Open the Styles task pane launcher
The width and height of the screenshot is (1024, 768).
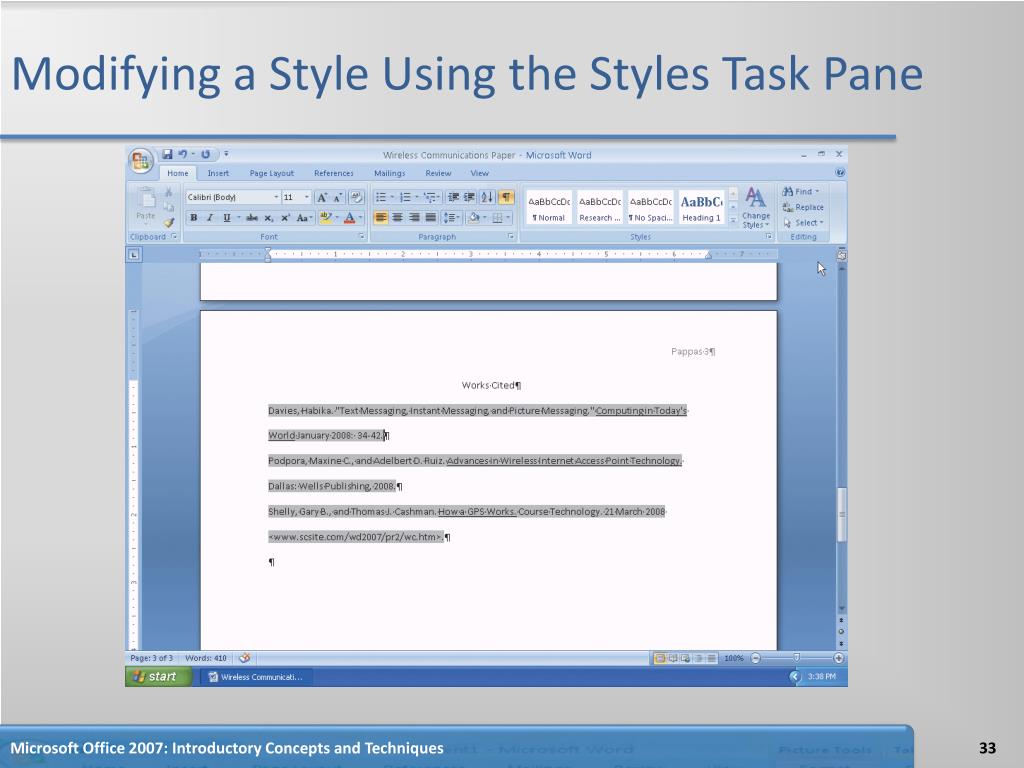point(769,236)
